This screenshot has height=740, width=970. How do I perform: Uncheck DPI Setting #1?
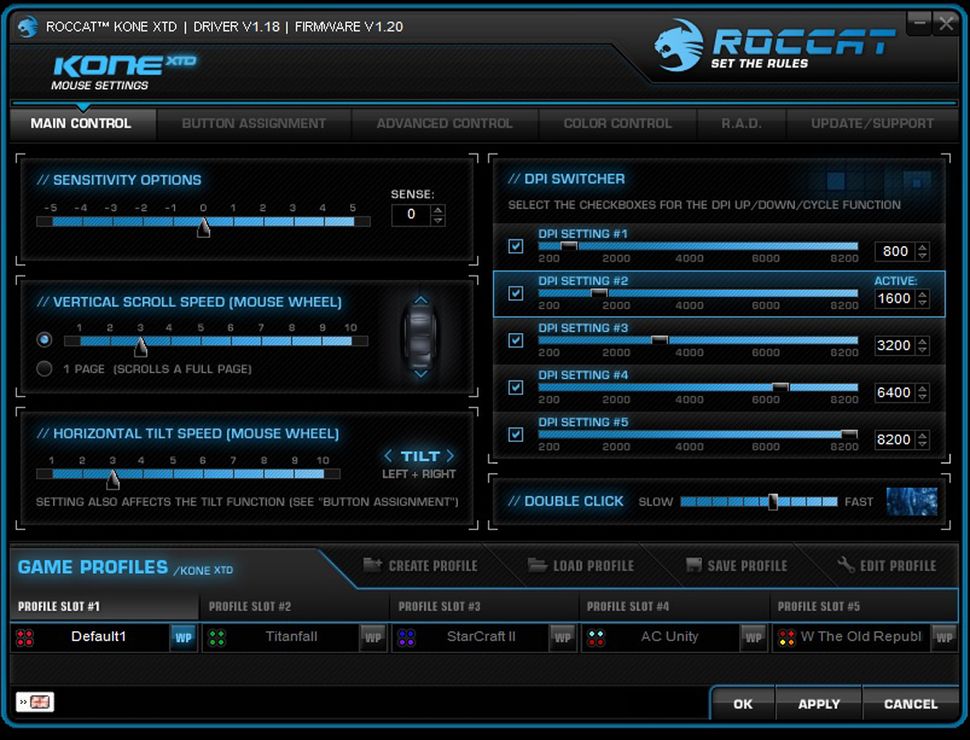click(516, 246)
